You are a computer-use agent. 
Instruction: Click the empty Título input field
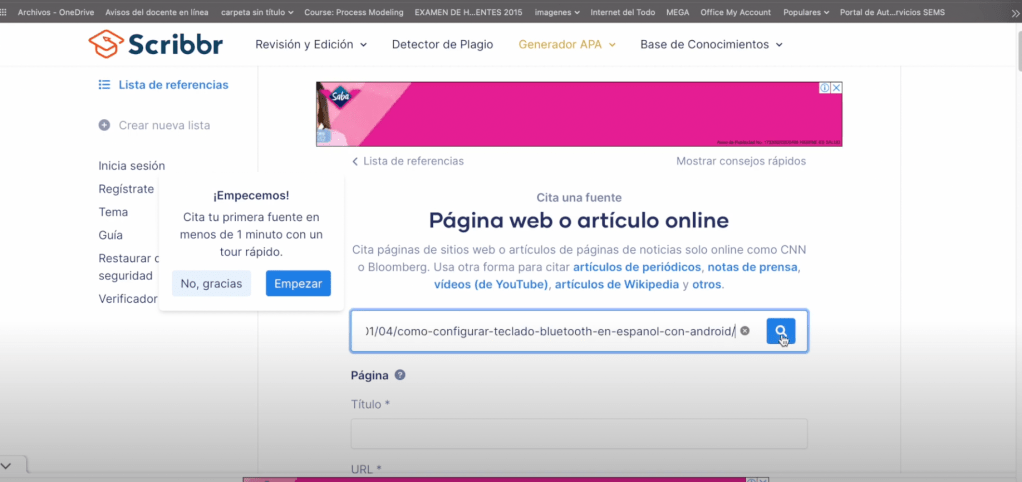point(578,434)
